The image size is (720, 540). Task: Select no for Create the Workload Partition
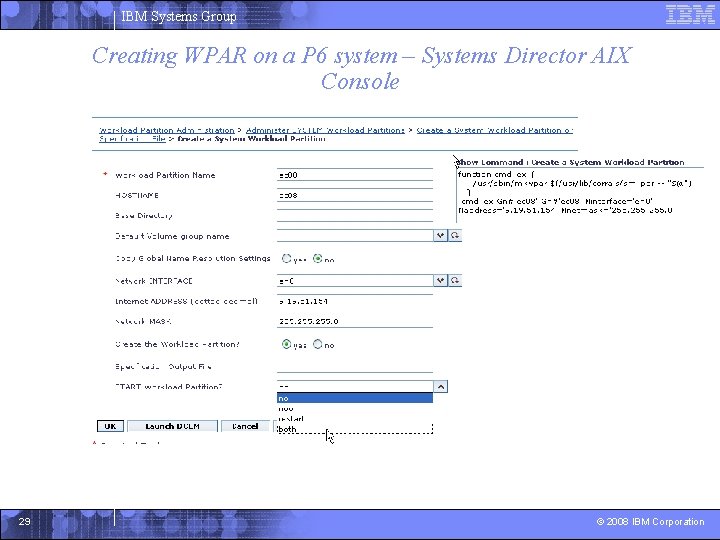point(317,344)
